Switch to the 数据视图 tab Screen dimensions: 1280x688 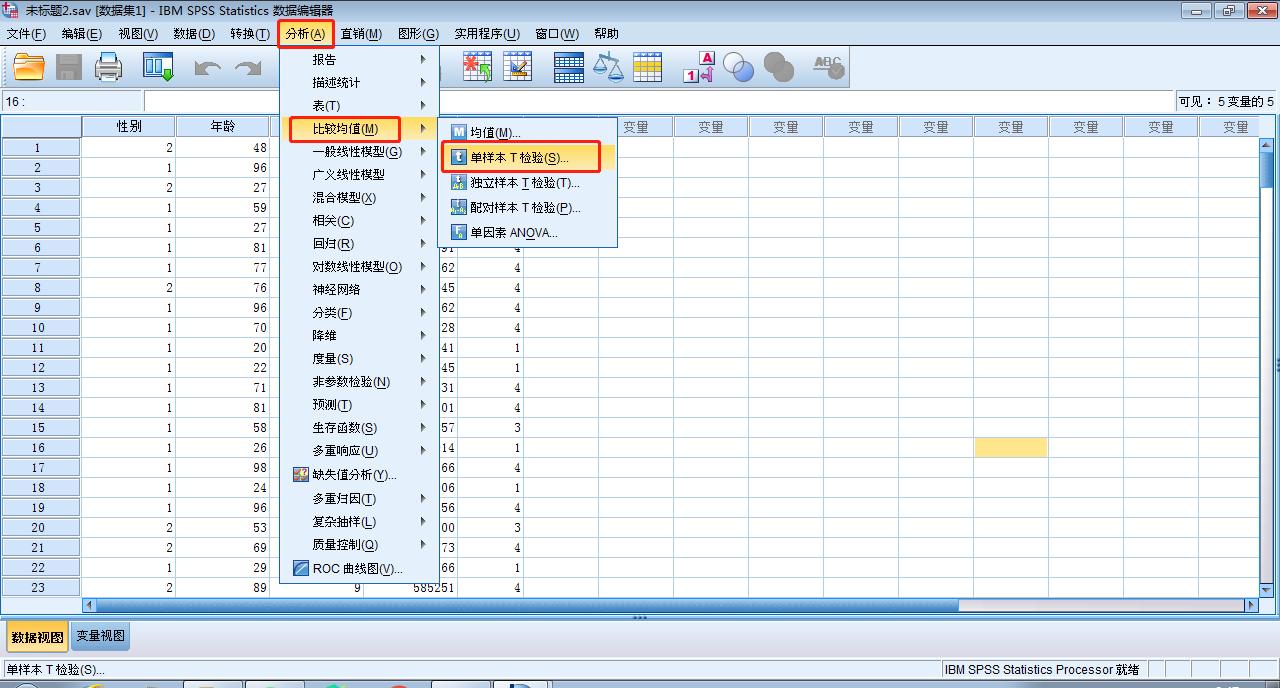[37, 634]
